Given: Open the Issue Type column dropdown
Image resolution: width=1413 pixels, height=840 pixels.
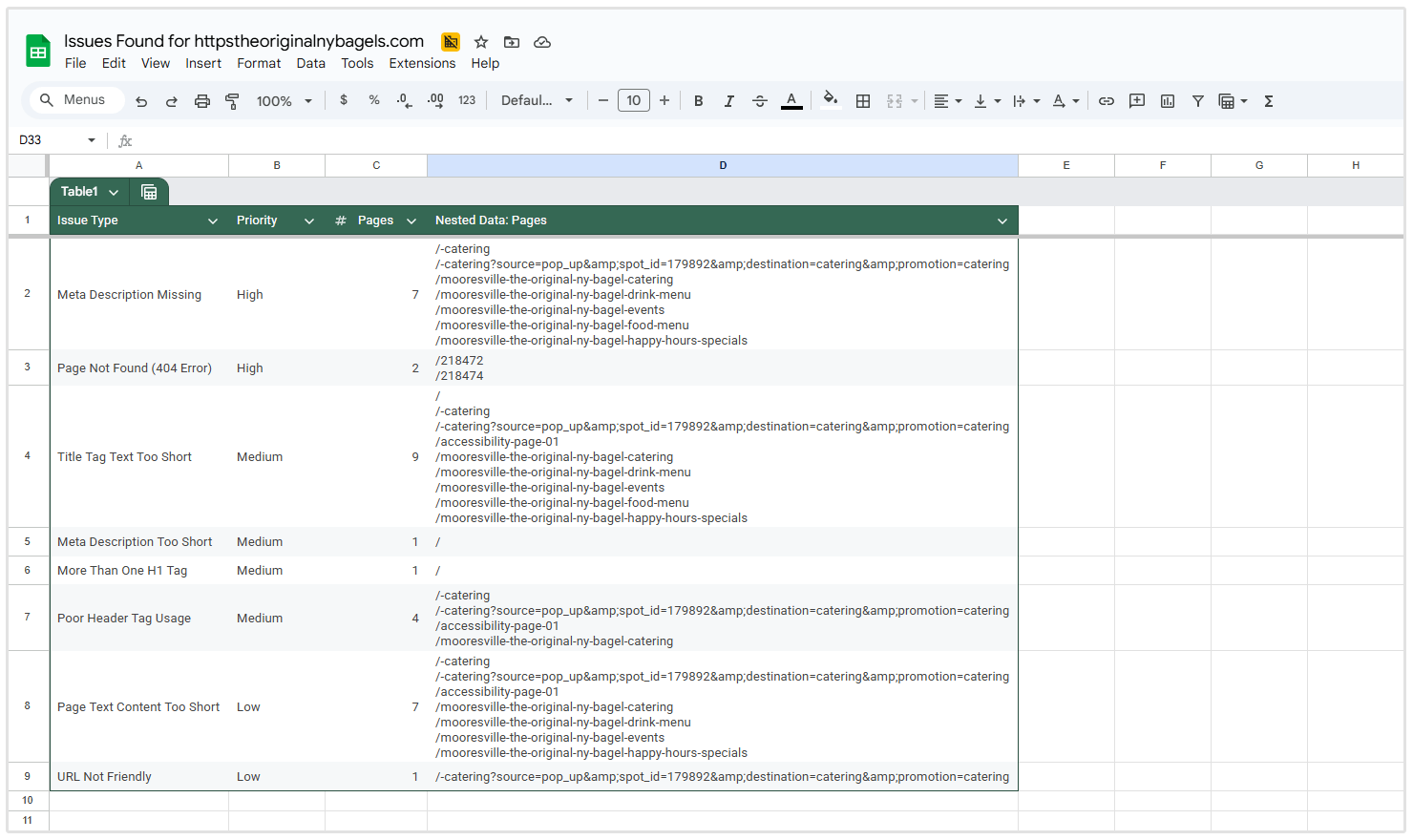Looking at the screenshot, I should point(212,220).
